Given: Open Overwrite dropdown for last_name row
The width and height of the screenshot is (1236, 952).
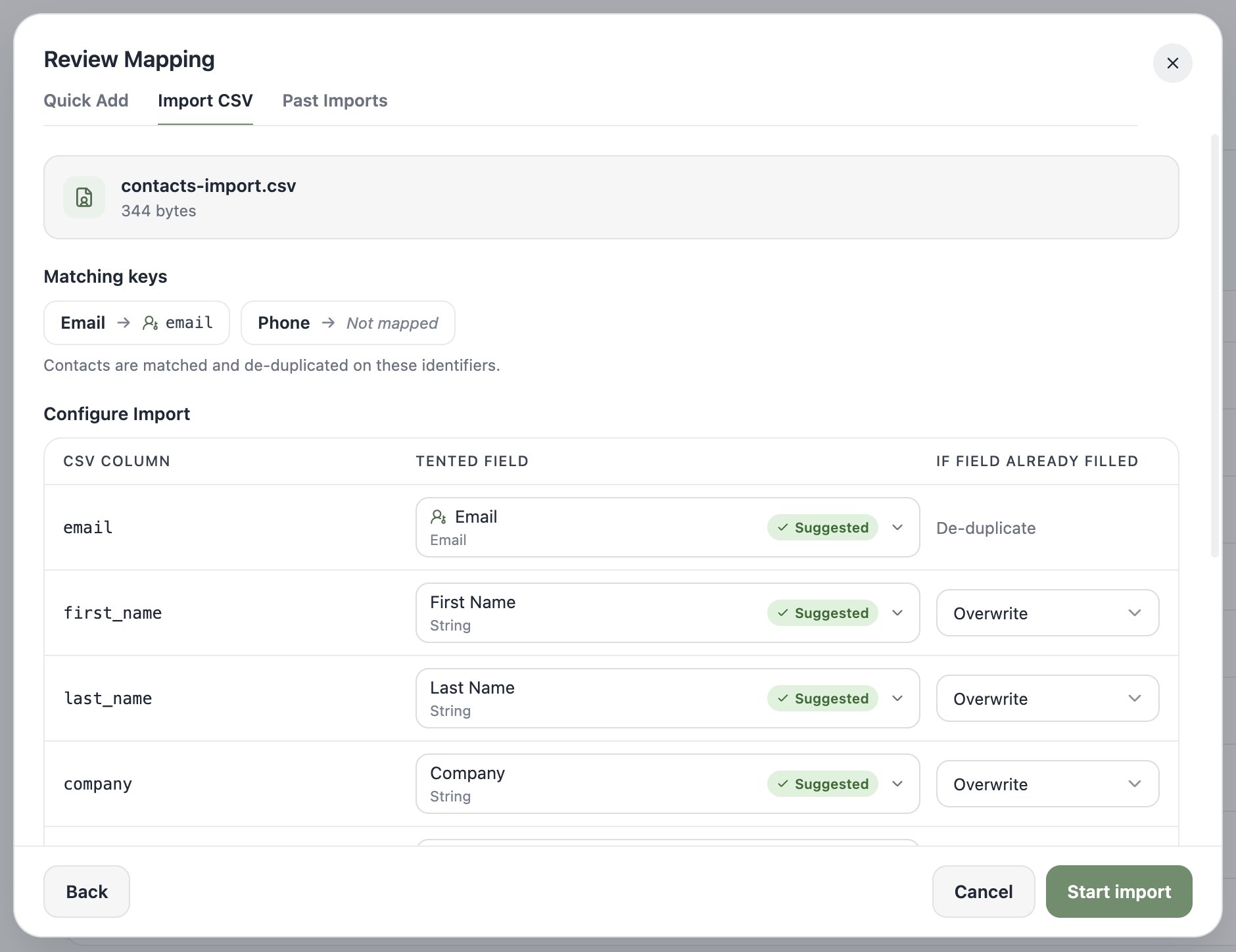Looking at the screenshot, I should click(x=1047, y=698).
